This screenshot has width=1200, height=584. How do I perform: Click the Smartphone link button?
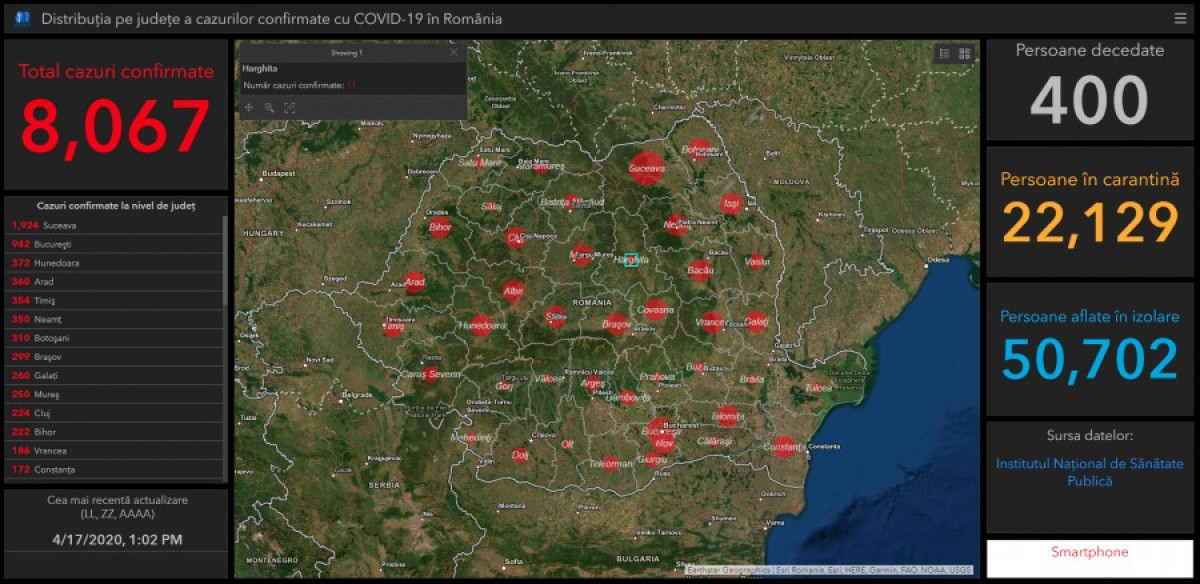tap(1089, 553)
